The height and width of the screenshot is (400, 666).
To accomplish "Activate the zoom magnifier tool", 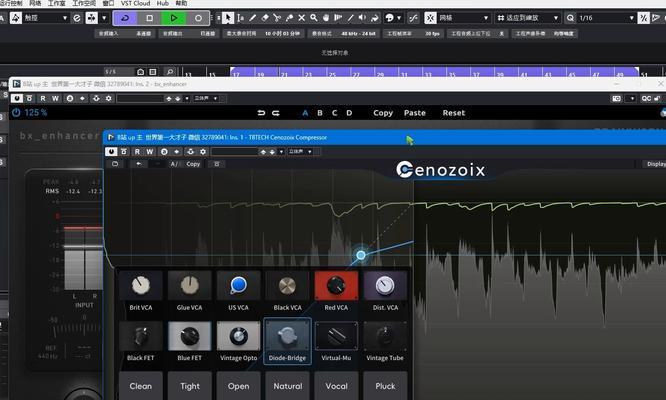I will (x=313, y=18).
